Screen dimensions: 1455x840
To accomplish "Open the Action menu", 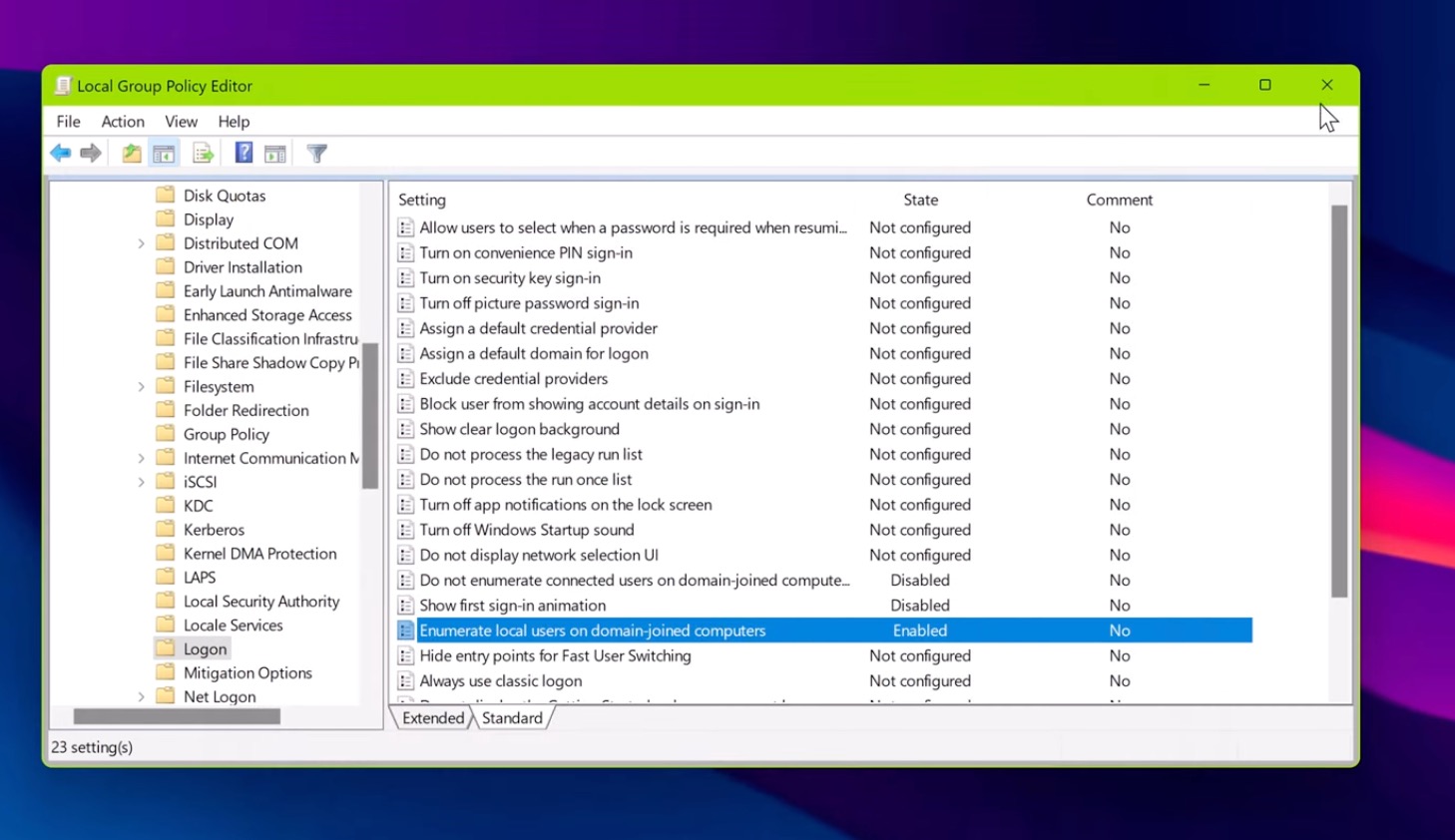I will [x=122, y=121].
